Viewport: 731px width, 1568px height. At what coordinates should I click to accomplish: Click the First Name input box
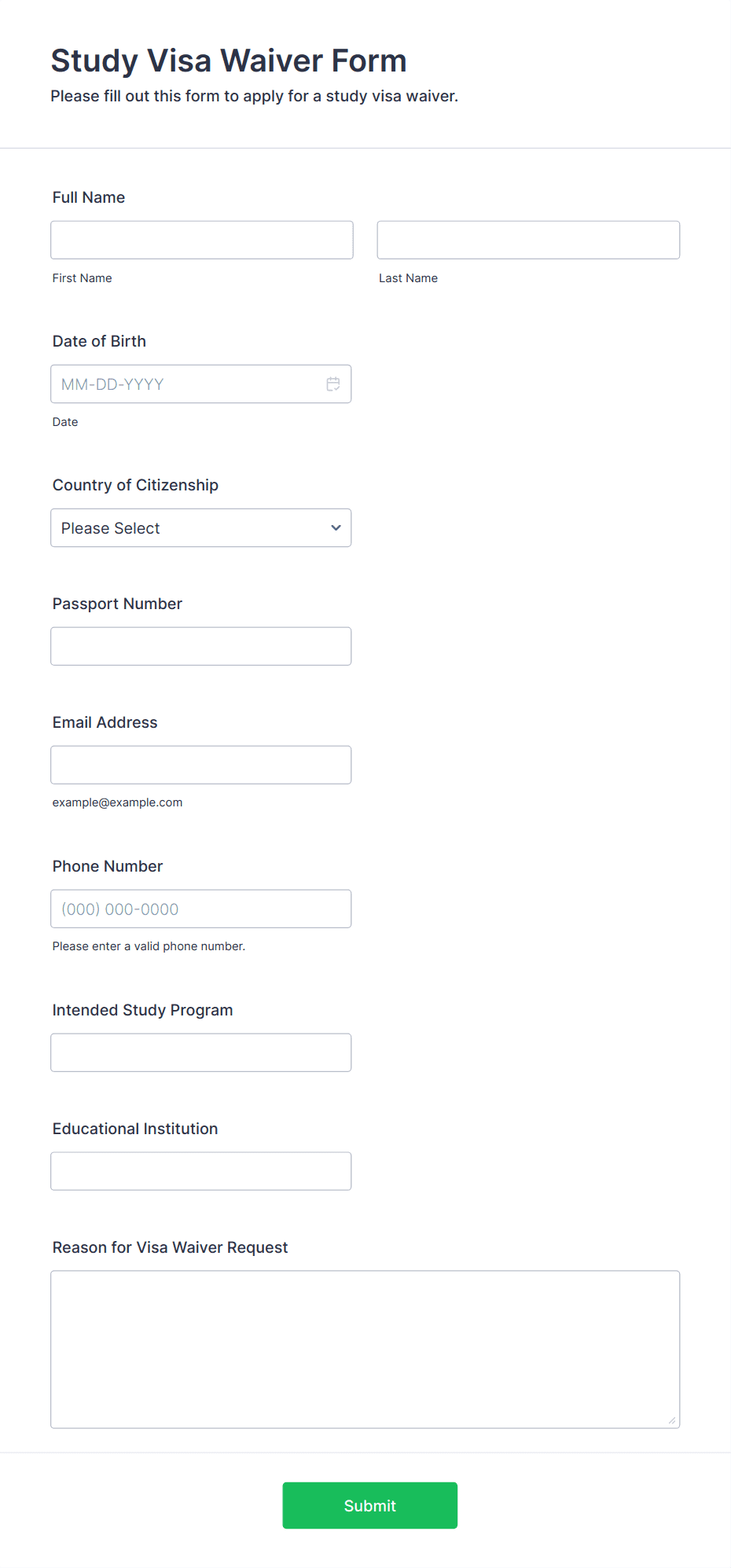coord(202,241)
